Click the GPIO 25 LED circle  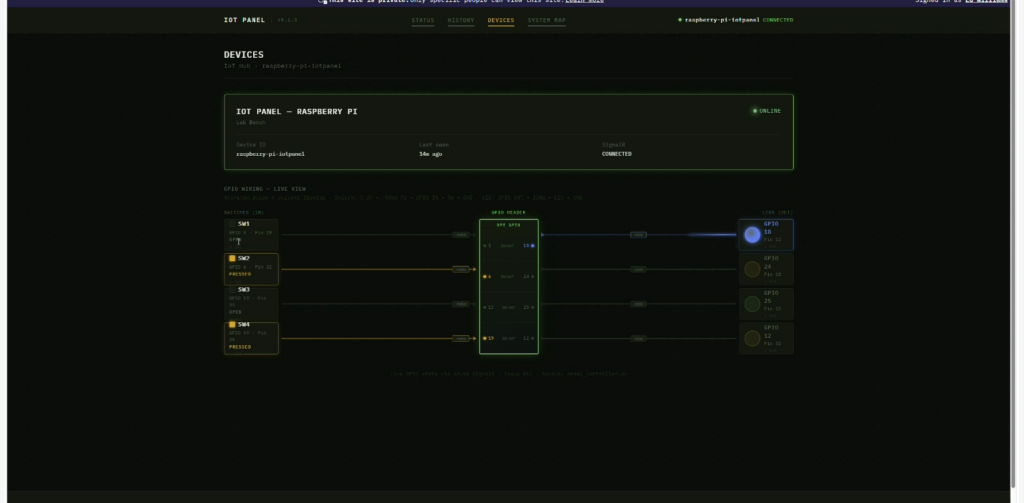click(752, 304)
